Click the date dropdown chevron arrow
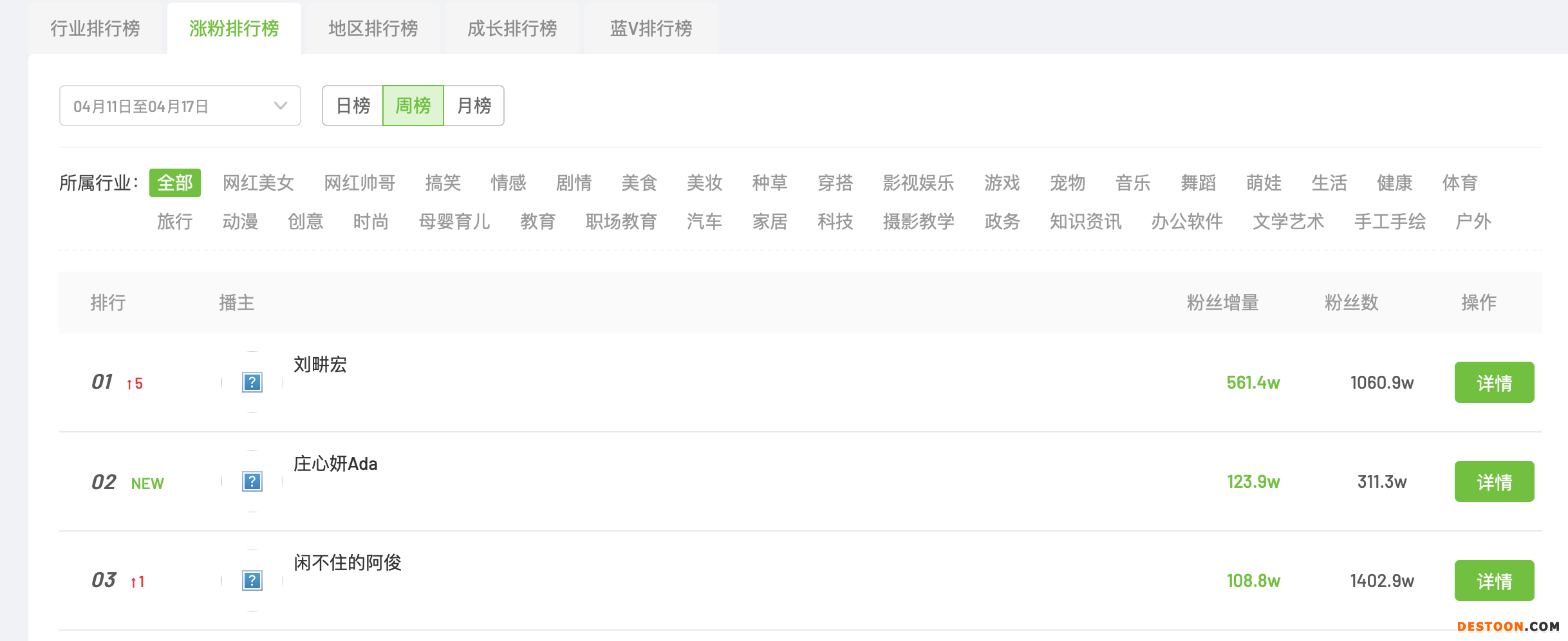 click(280, 106)
